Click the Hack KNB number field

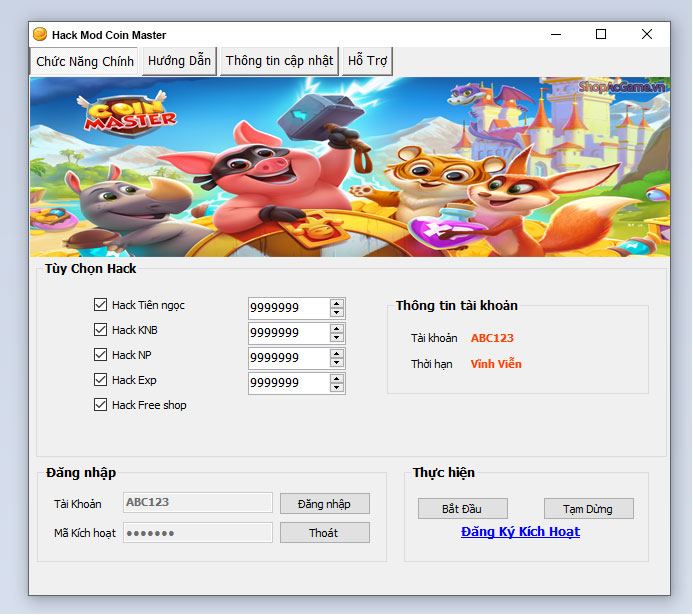[x=289, y=333]
